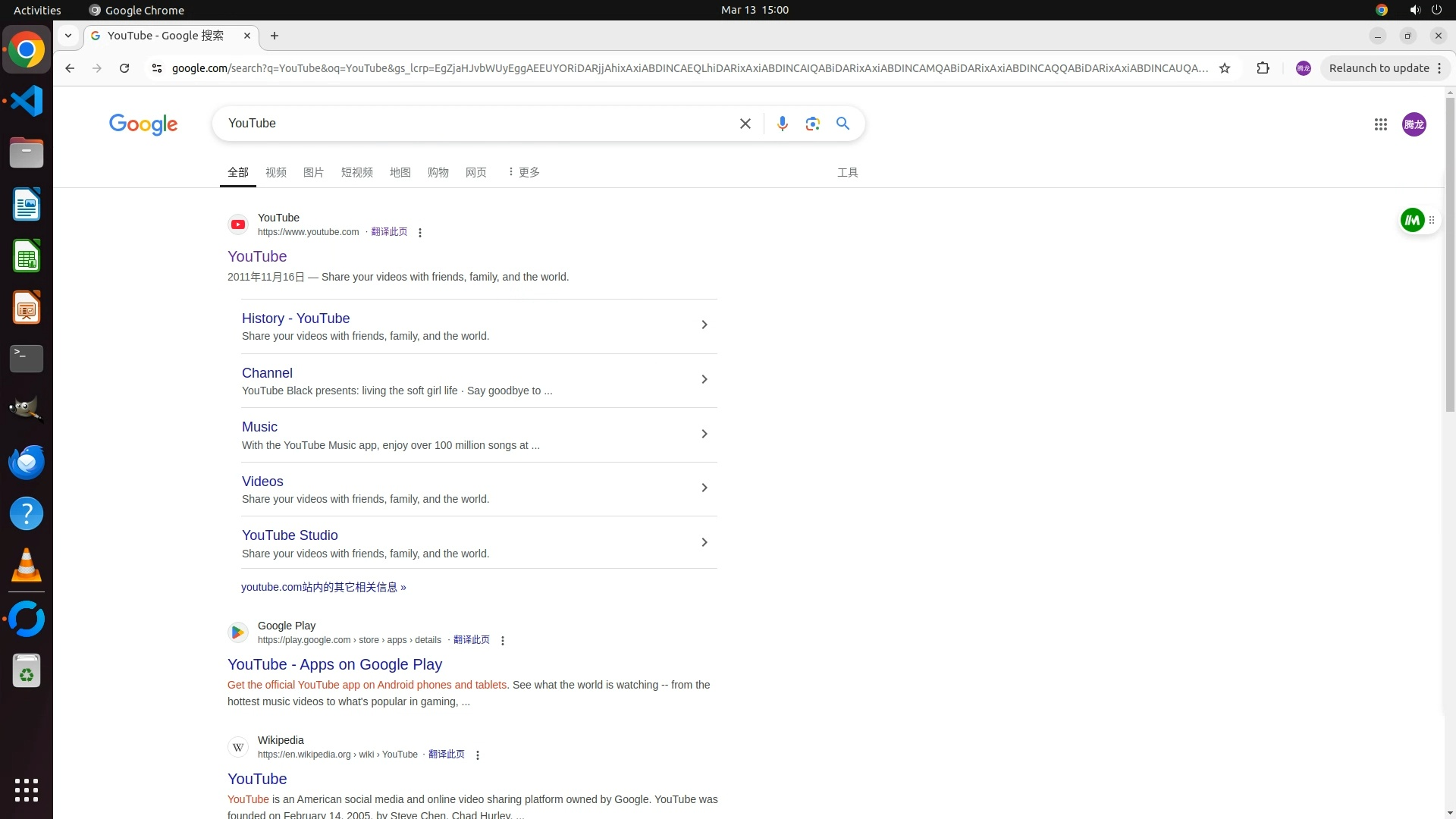Click the blue search magnifier button

[x=843, y=124]
